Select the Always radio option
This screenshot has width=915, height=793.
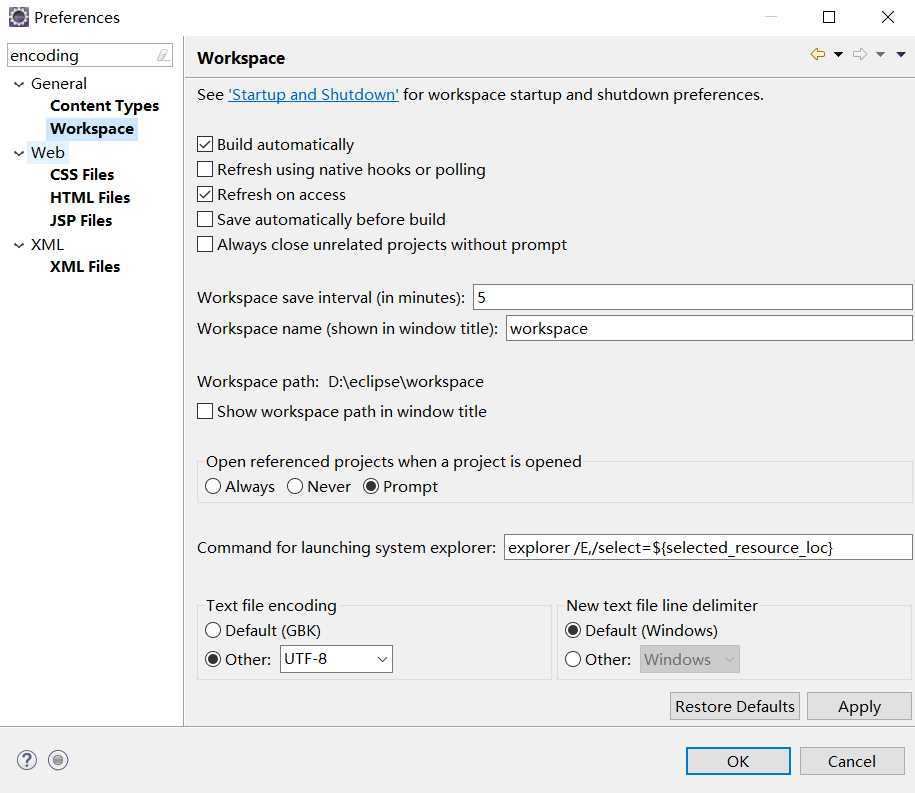[213, 487]
